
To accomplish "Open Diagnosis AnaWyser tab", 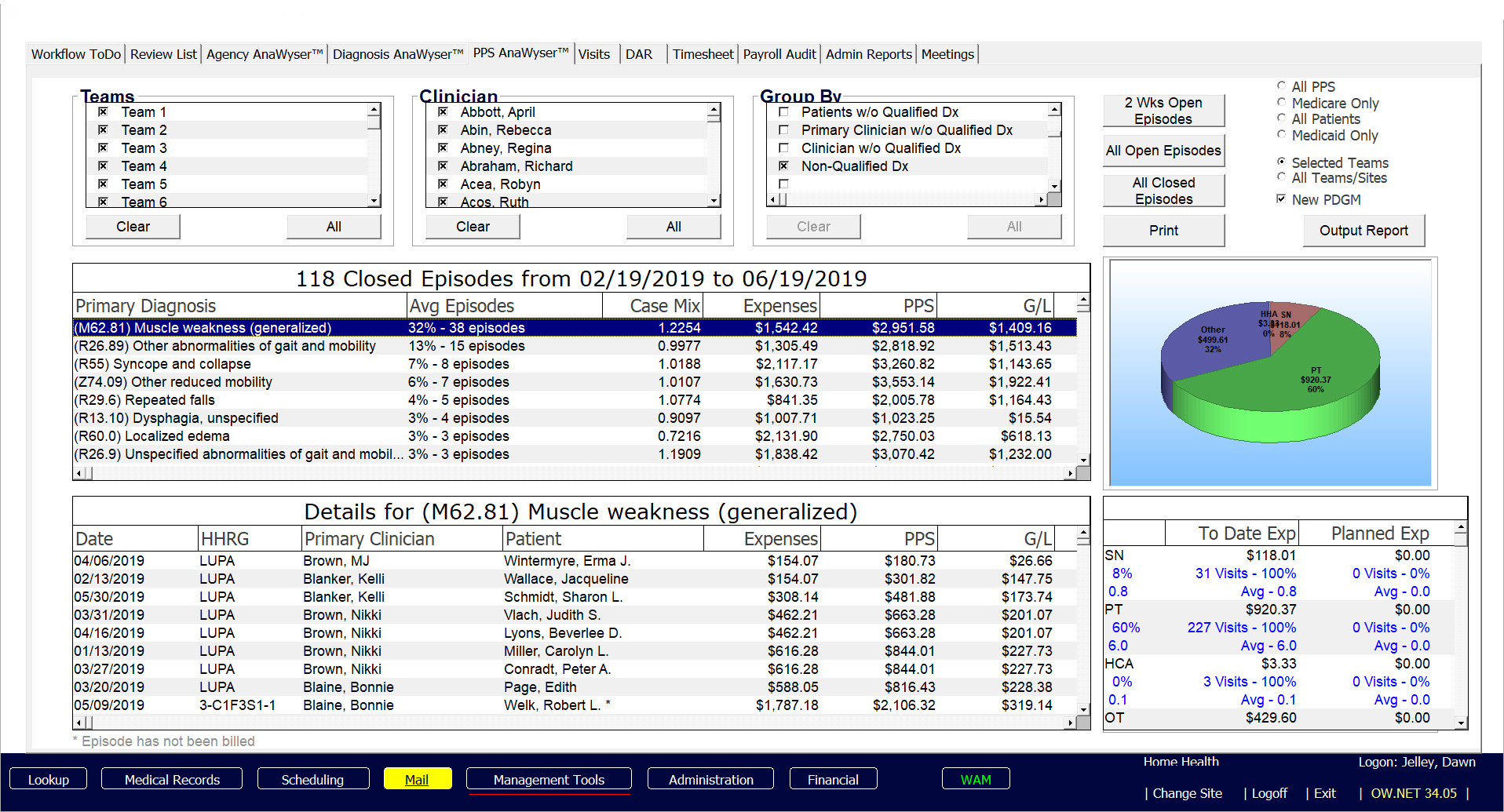I will [x=397, y=54].
